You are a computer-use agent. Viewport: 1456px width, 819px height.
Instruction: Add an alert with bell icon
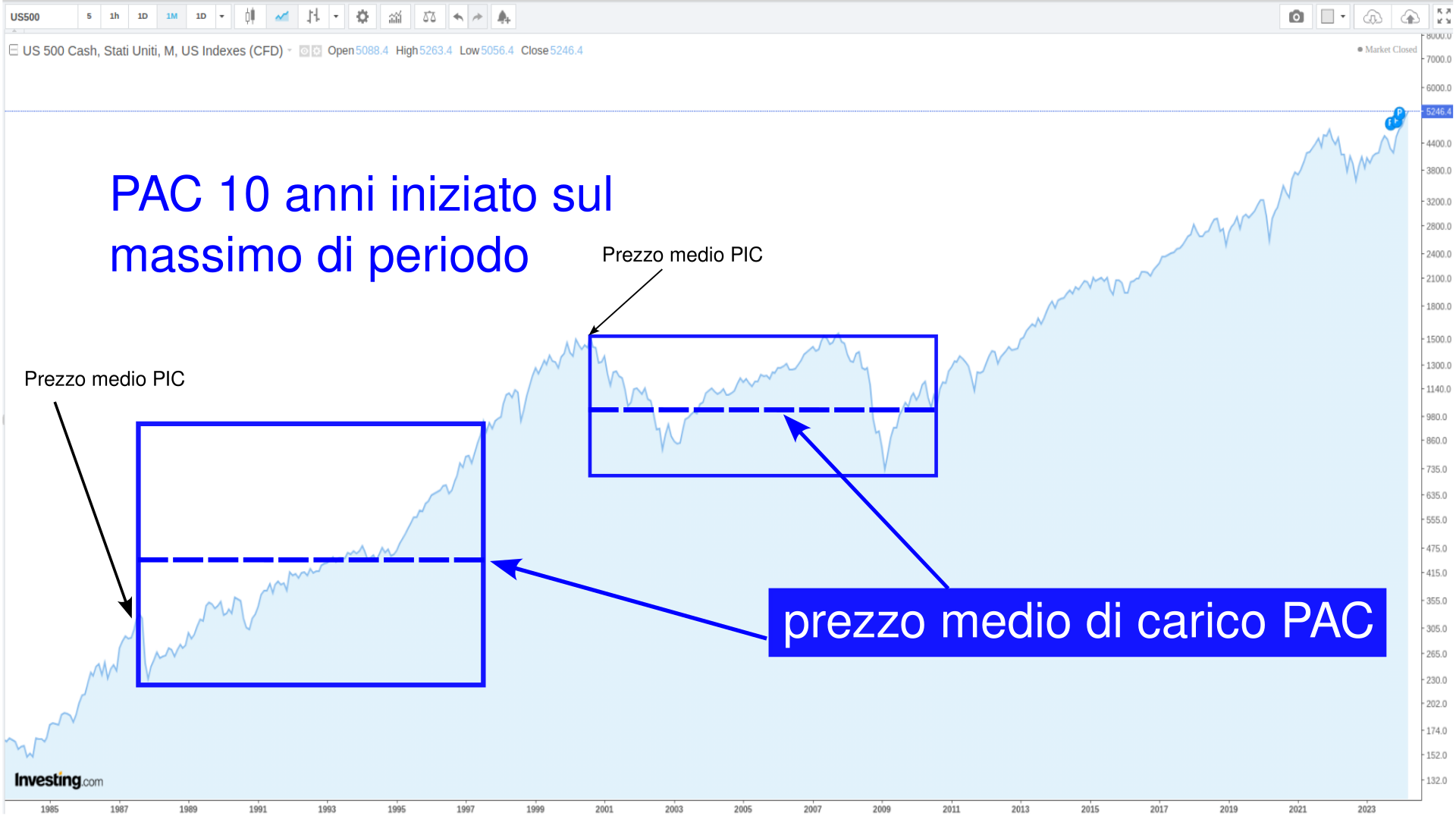point(504,16)
